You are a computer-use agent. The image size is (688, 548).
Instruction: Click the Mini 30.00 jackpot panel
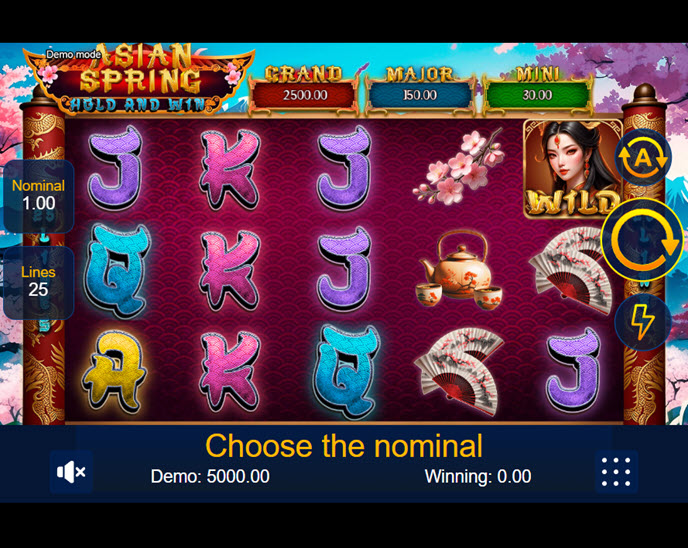tap(537, 89)
